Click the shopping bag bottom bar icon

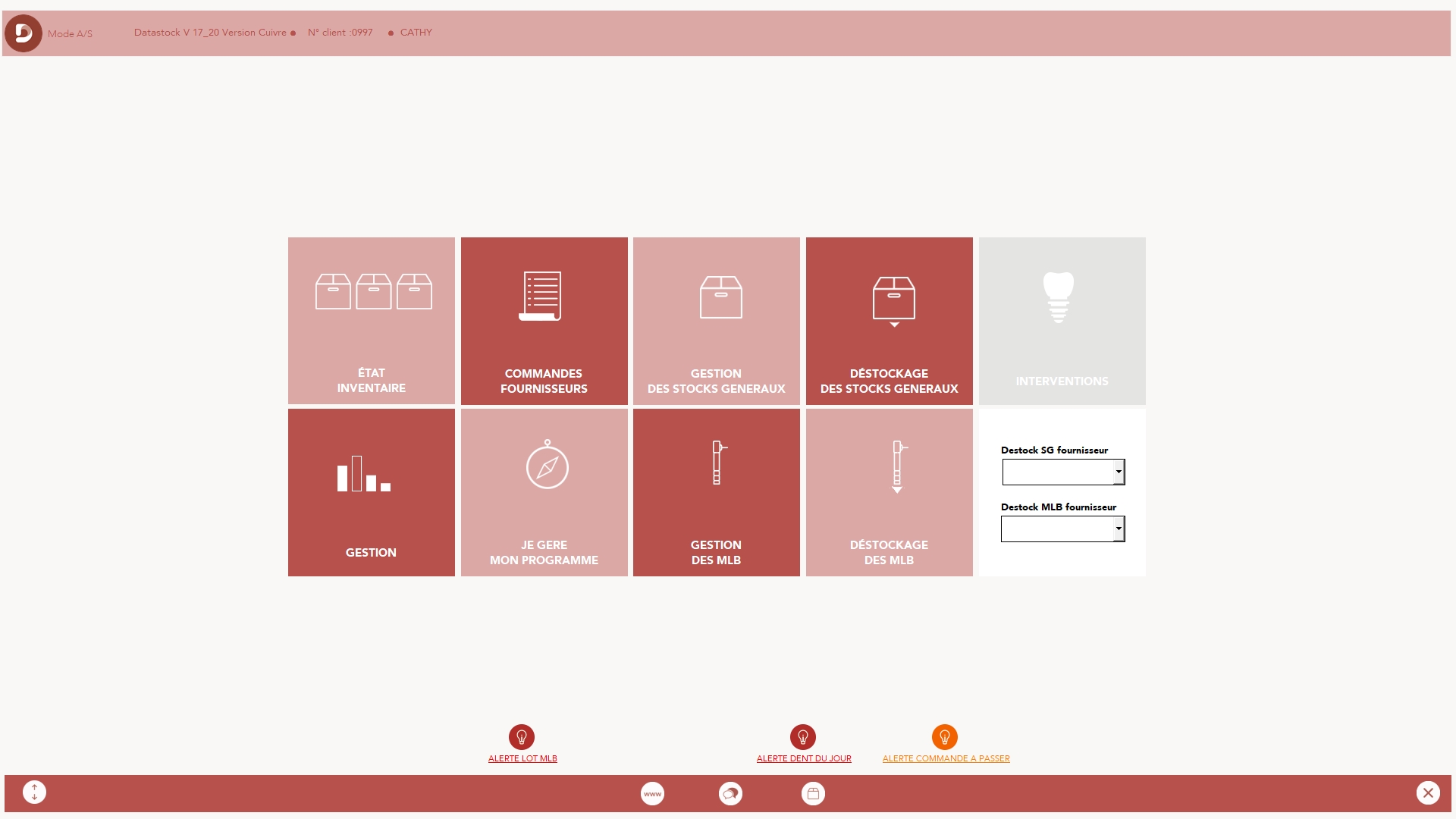pos(813,793)
